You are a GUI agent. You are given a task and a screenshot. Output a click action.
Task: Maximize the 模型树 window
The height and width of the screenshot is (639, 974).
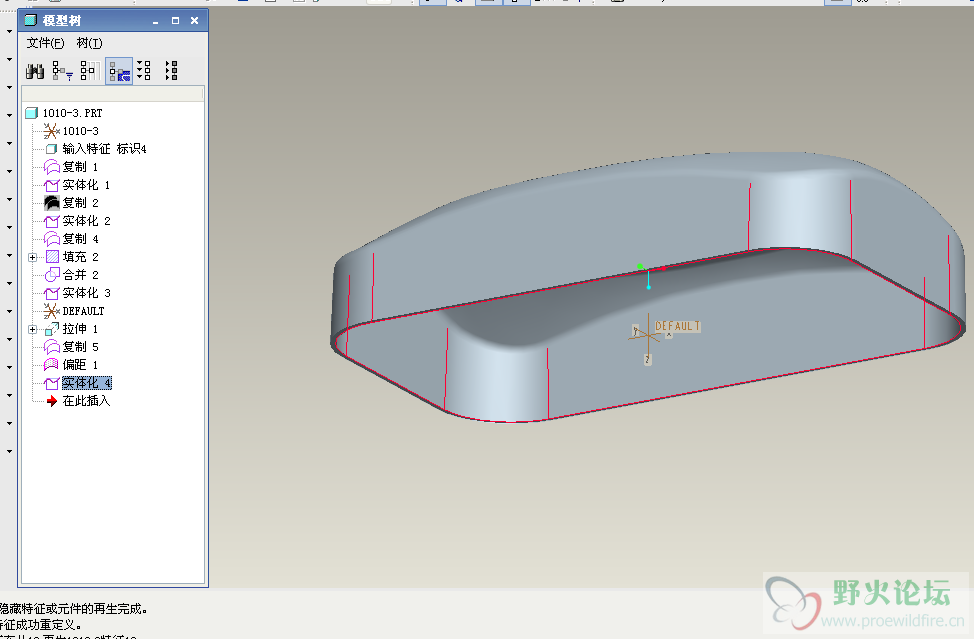point(175,20)
